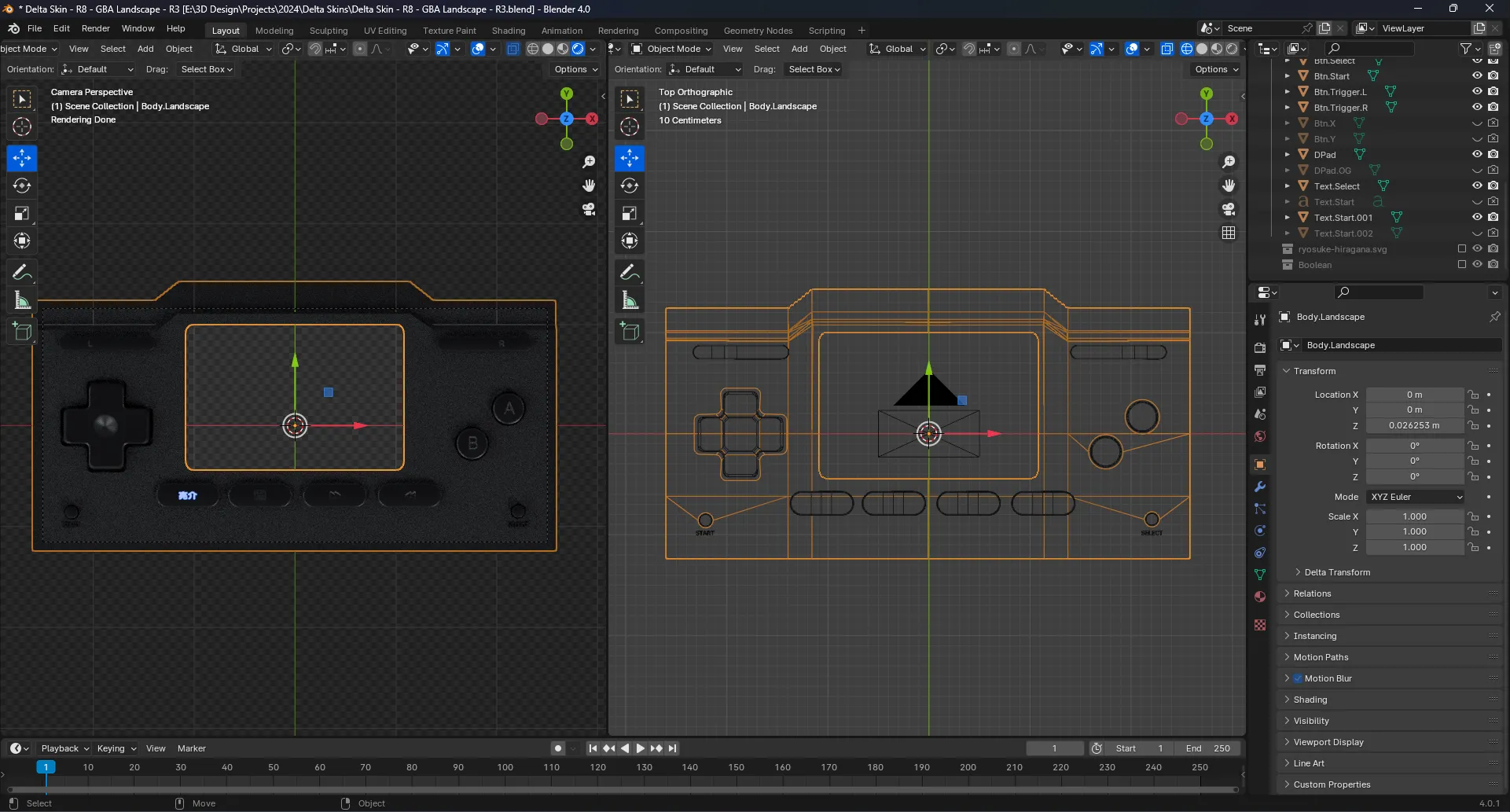This screenshot has width=1510, height=812.
Task: Activate the Annotate tool
Action: [x=22, y=271]
